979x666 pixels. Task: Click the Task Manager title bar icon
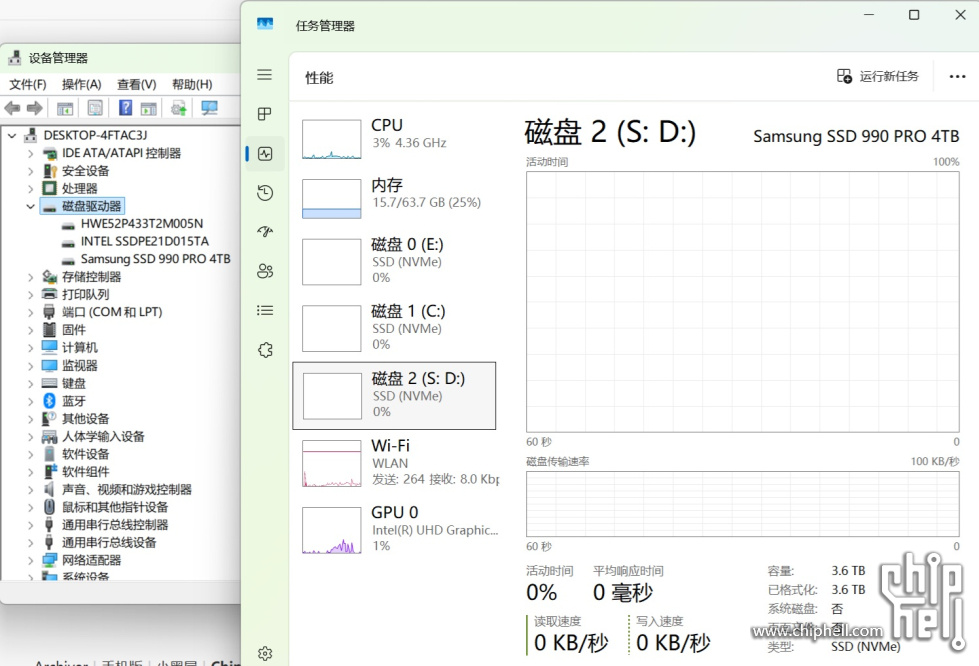coord(265,24)
